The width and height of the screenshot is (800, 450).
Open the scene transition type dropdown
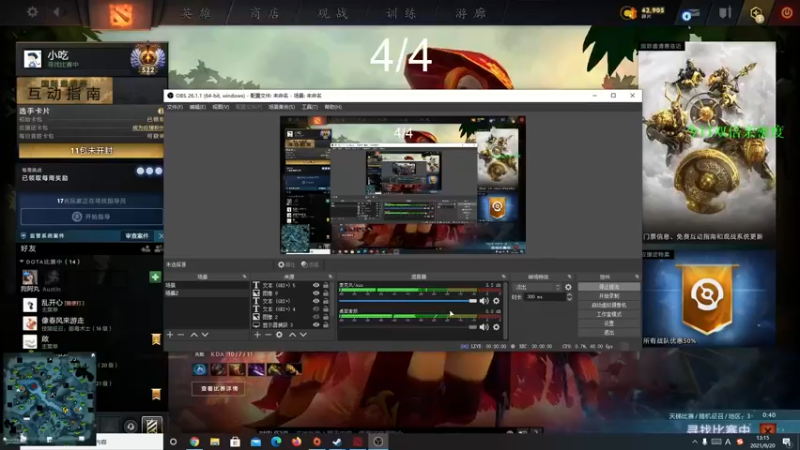click(x=537, y=287)
